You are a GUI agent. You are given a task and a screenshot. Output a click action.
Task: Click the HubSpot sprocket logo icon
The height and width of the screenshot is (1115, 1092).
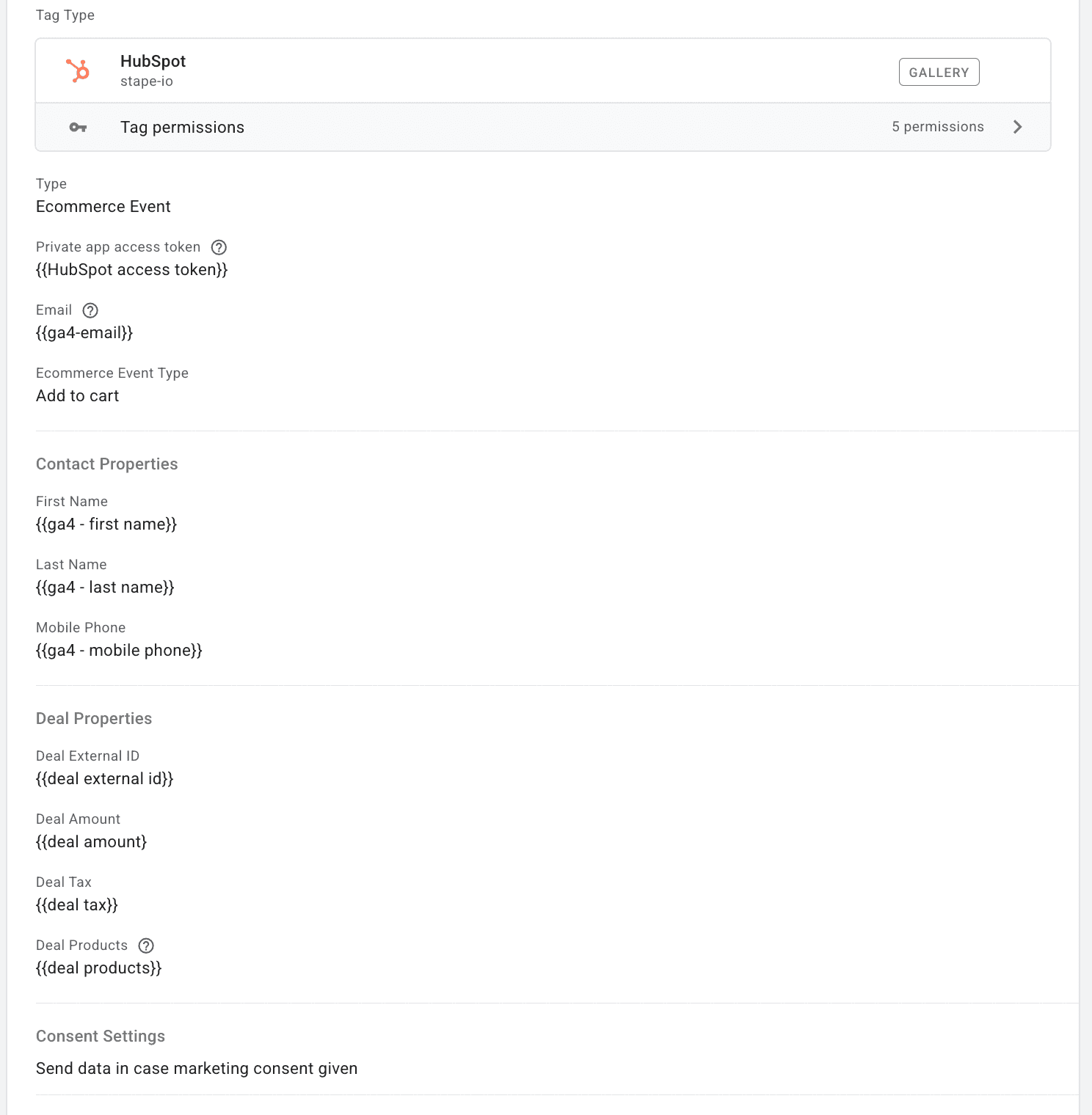point(79,70)
